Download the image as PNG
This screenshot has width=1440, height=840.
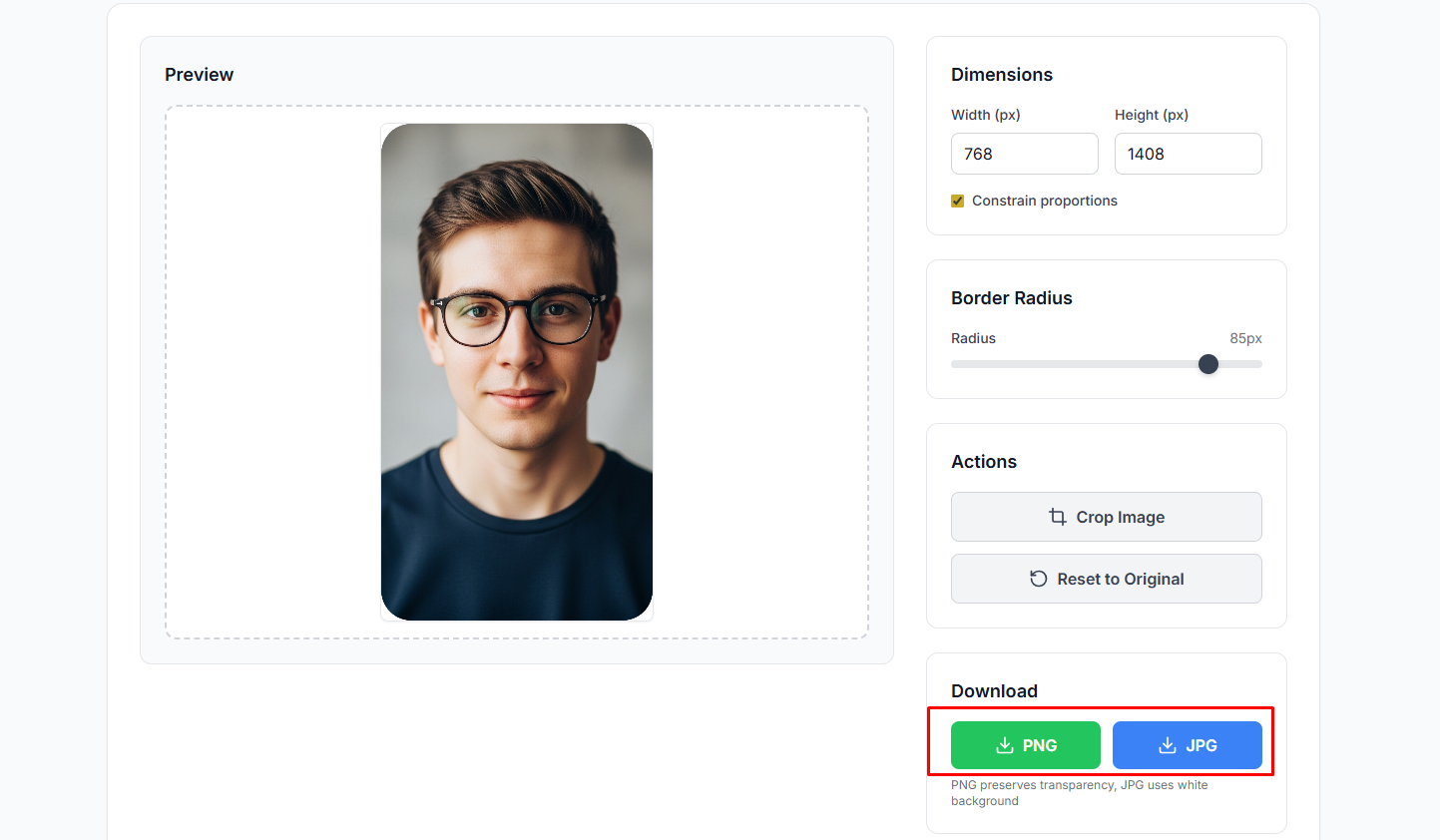[1026, 745]
